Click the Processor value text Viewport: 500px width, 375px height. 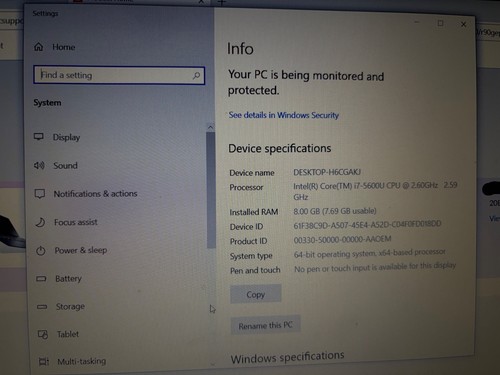point(375,191)
